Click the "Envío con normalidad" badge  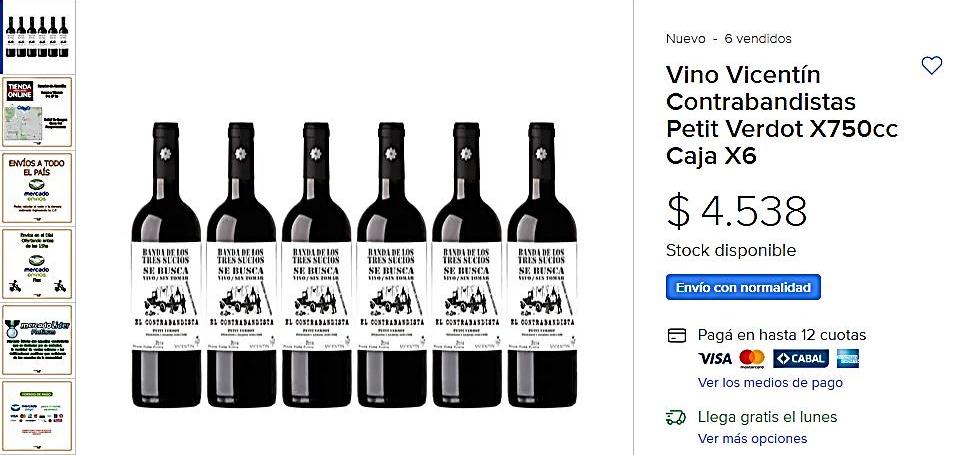743,287
